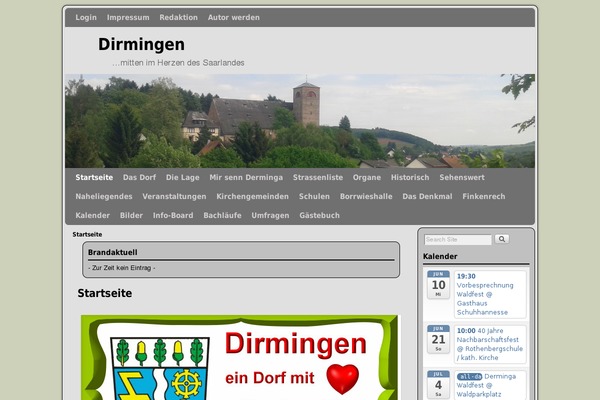Open the Veranstaltungen menu item
The image size is (600, 400).
(x=174, y=196)
